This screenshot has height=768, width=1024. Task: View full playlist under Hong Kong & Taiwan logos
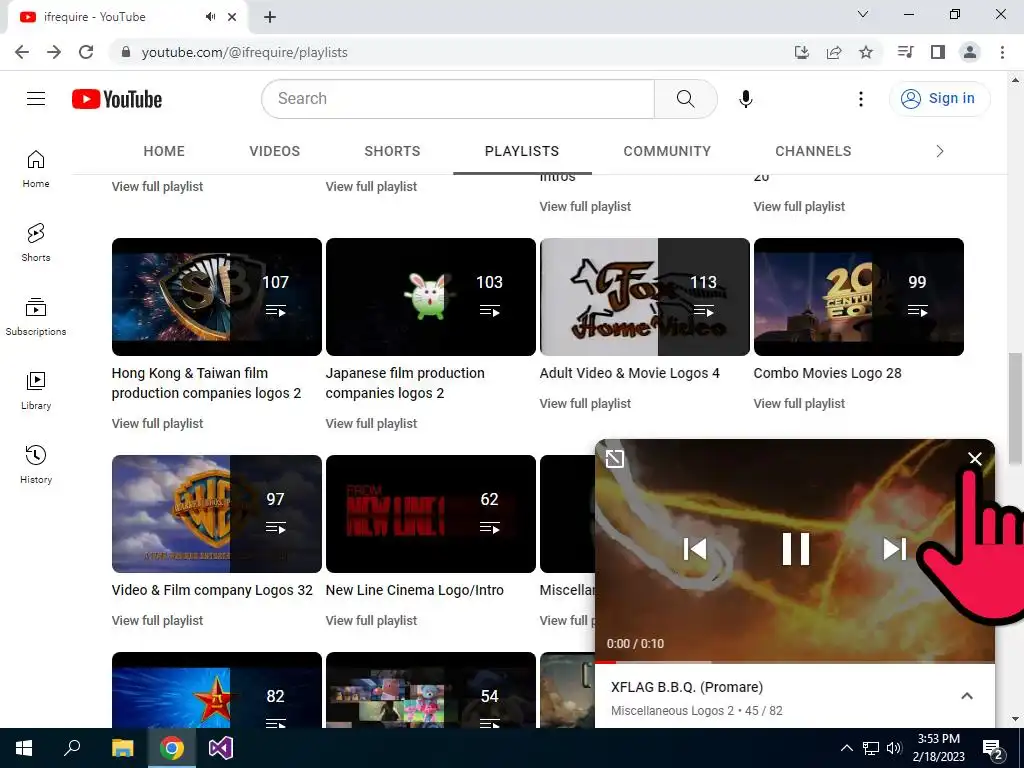[x=157, y=423]
